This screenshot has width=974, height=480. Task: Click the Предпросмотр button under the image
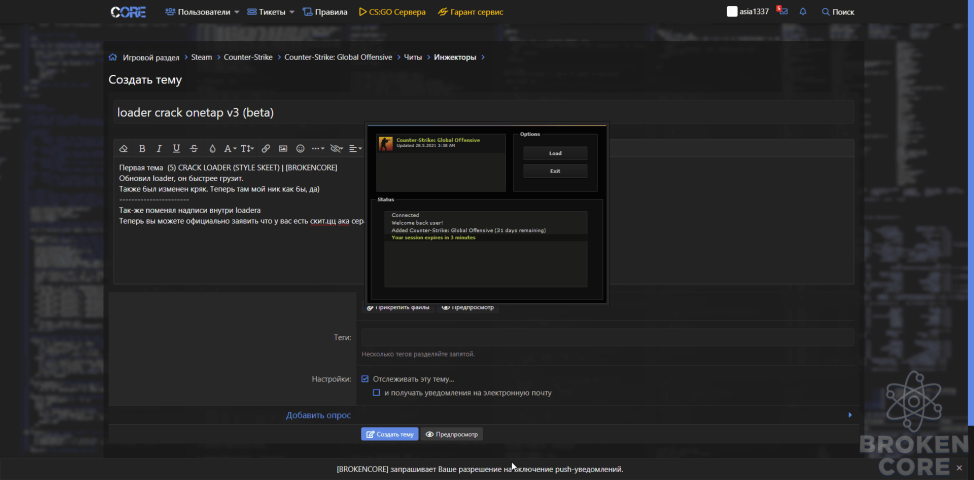pos(468,307)
